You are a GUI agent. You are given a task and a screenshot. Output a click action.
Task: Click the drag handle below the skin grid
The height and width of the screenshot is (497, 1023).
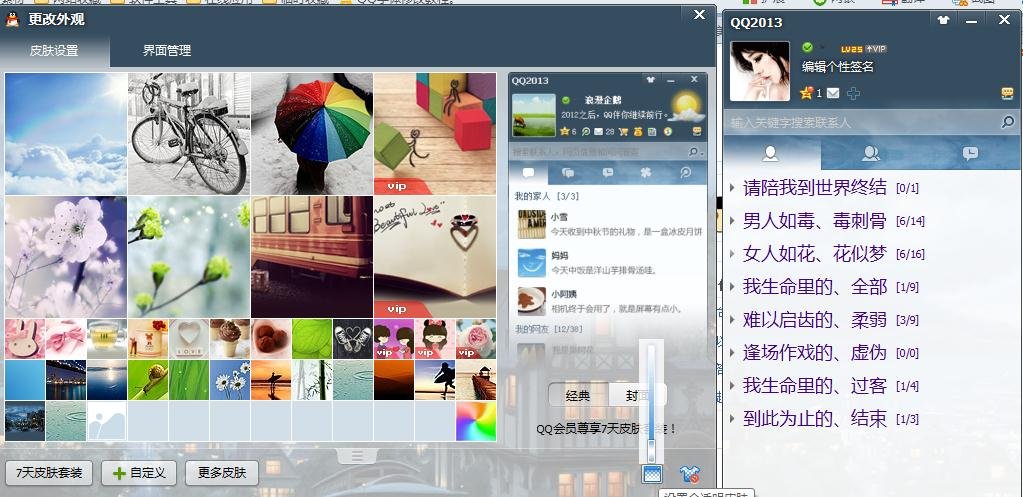356,455
